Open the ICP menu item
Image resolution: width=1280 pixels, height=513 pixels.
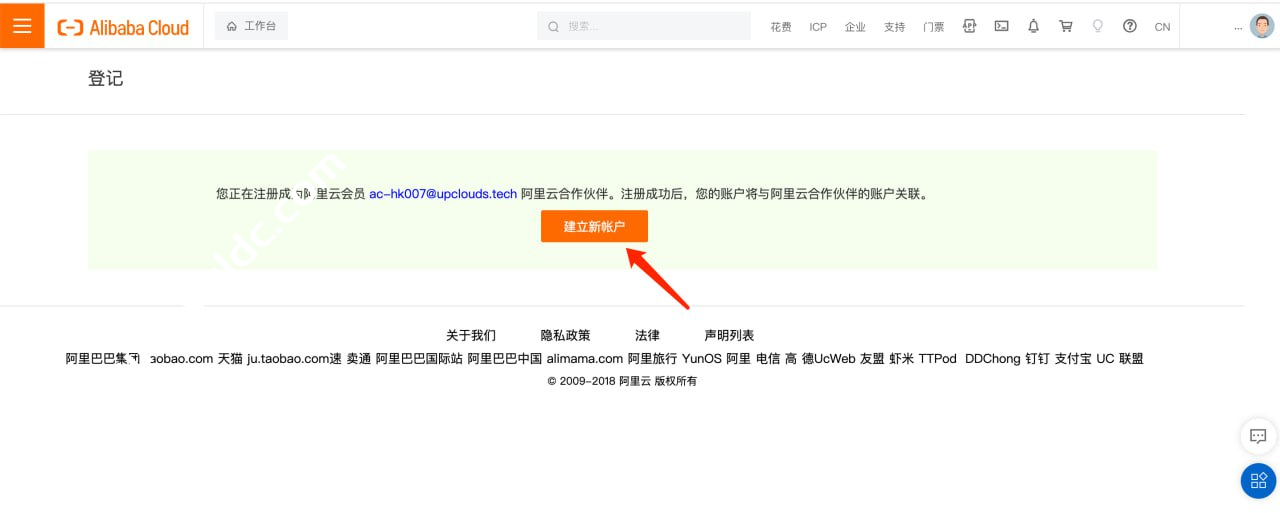(818, 27)
